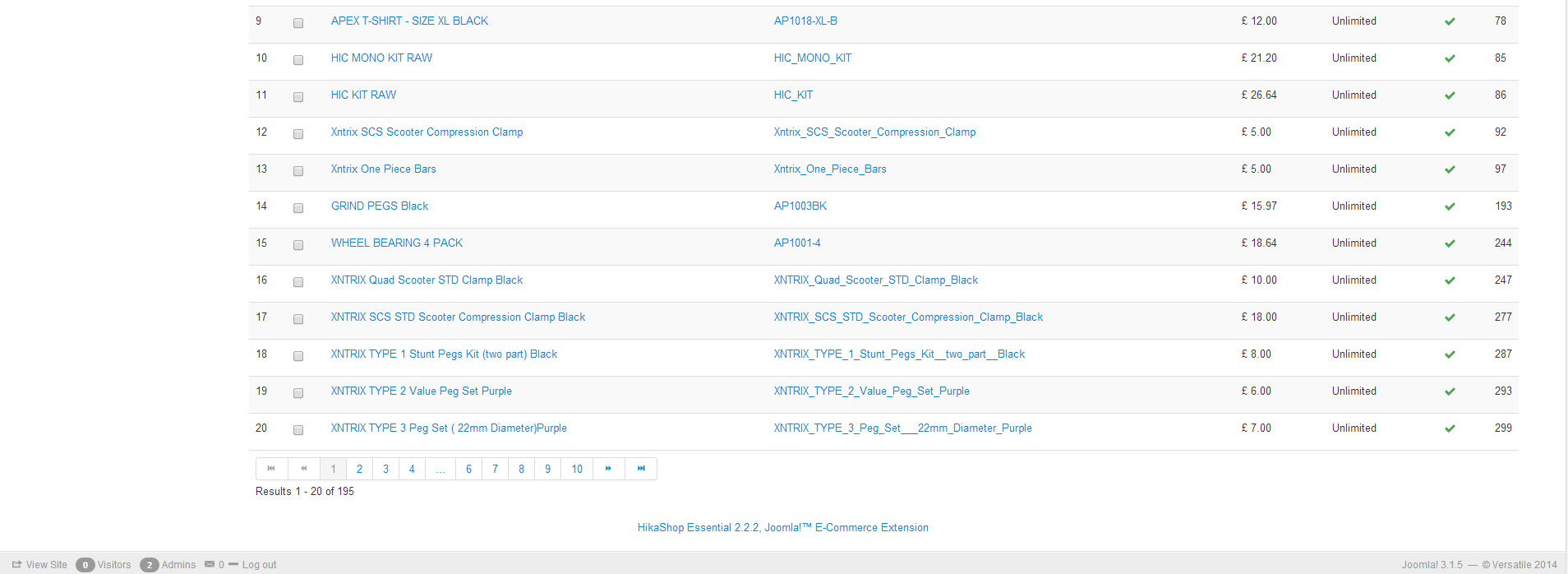This screenshot has width=1568, height=574.
Task: Click product code AP1018-XL-B
Action: point(805,21)
